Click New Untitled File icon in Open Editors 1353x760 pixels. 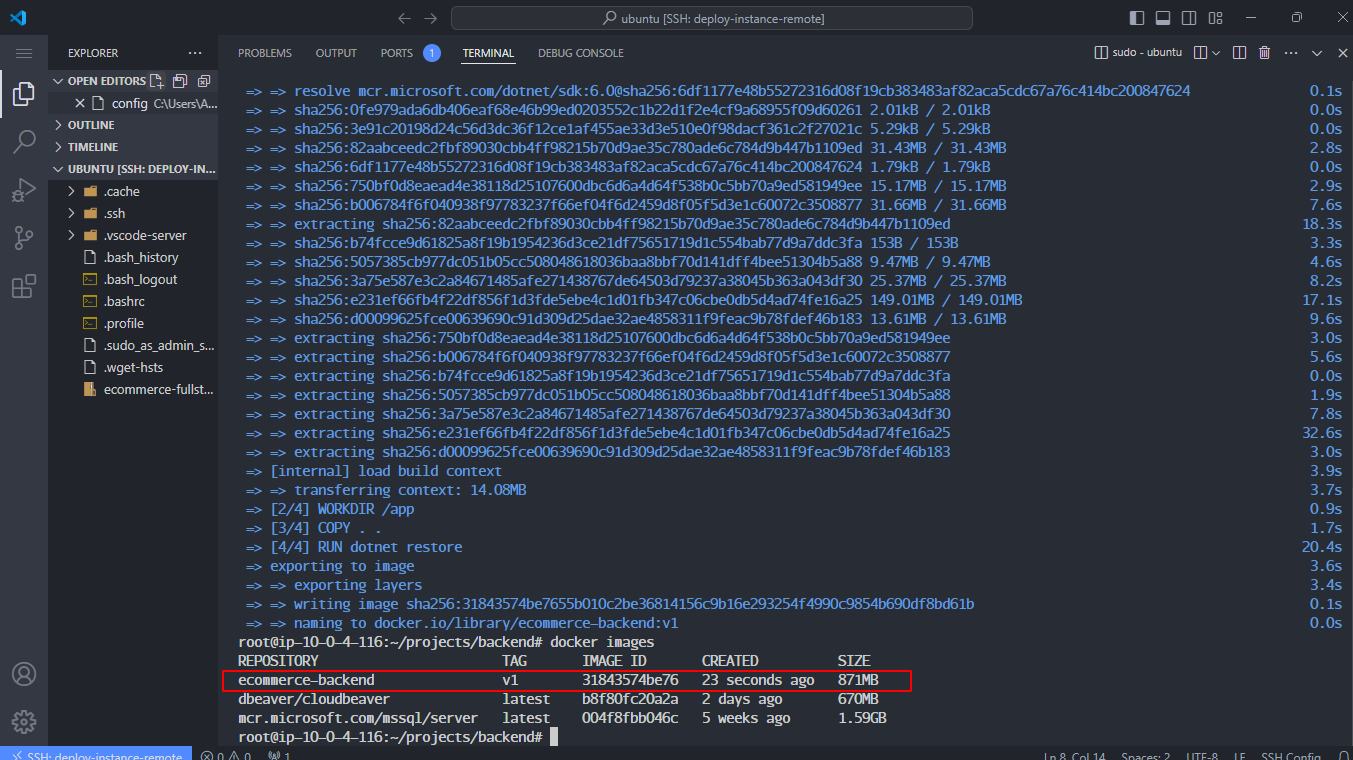point(157,81)
